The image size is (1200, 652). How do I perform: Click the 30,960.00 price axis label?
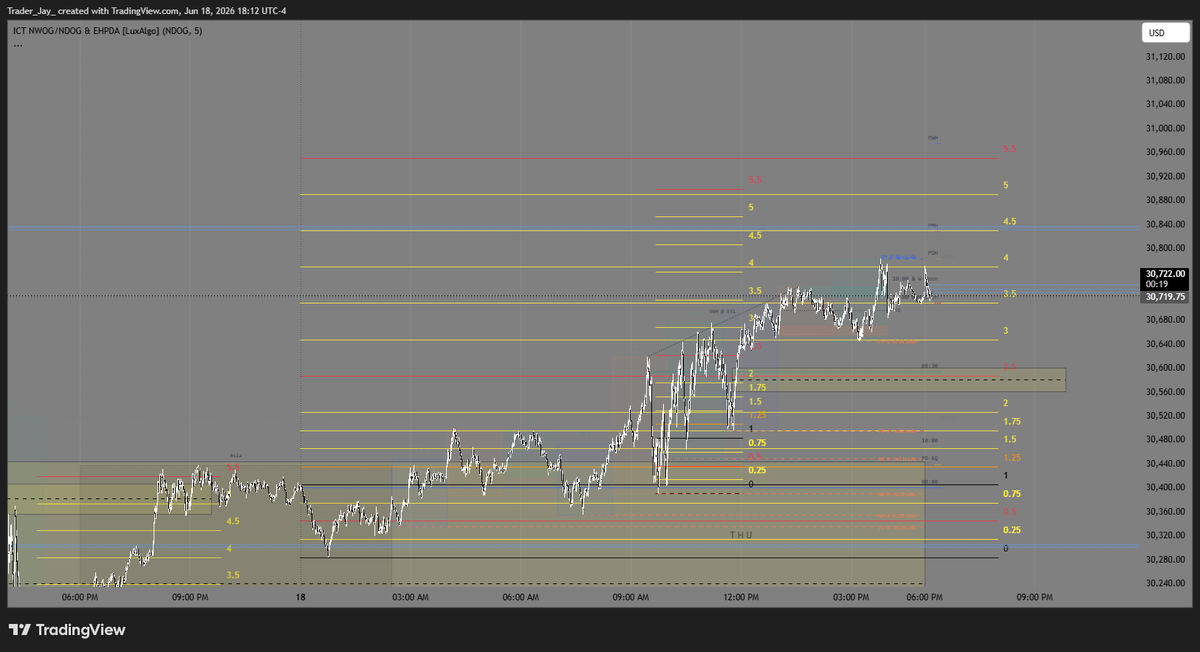tap(1166, 152)
